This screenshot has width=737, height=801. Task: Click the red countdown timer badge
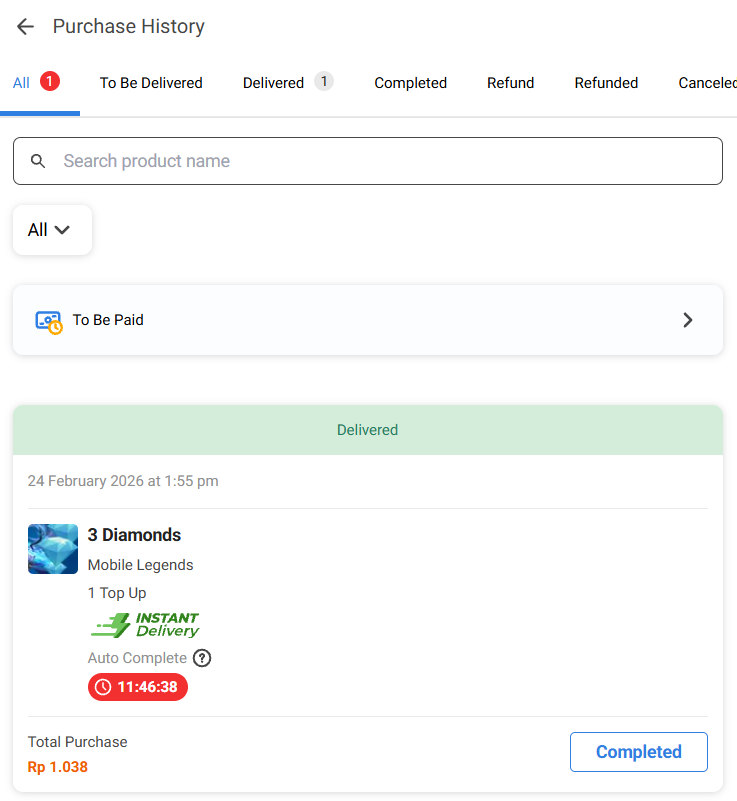[x=138, y=687]
